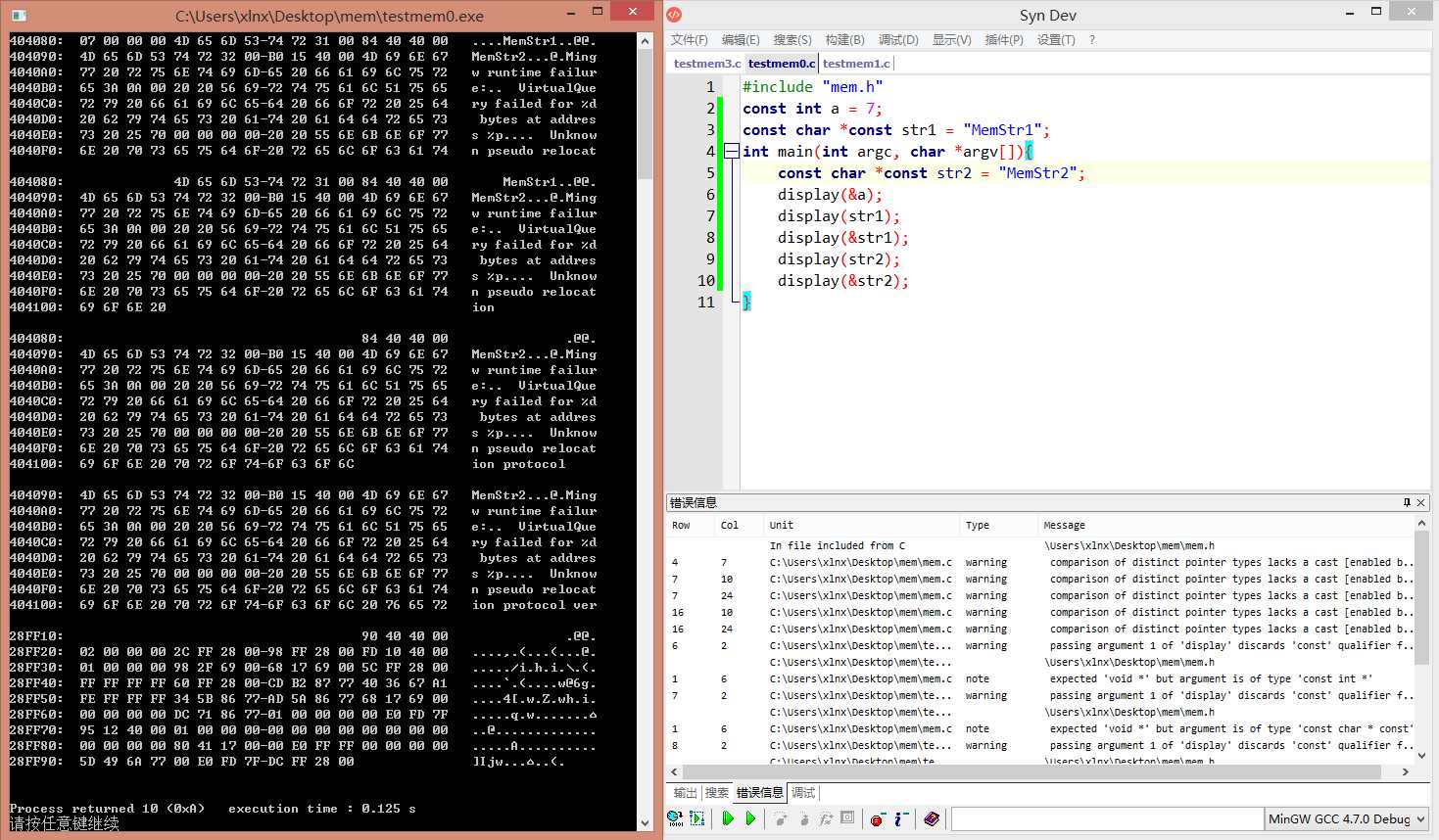This screenshot has width=1439, height=840.
Task: Open the MinGW GCC 4.7.0 Debug dropdown
Action: click(1347, 818)
